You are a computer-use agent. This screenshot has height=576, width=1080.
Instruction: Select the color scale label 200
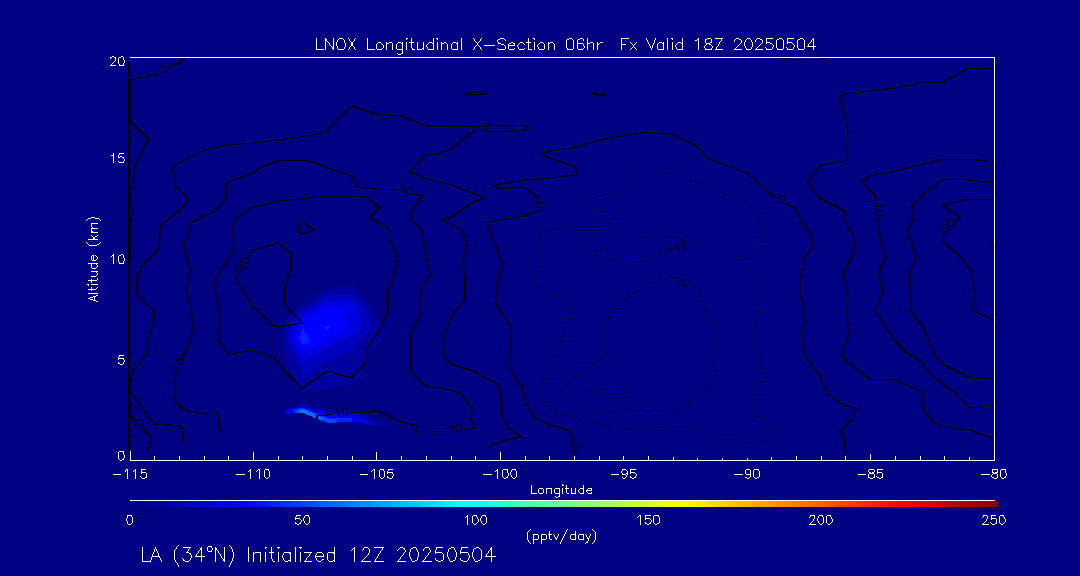pyautogui.click(x=822, y=520)
